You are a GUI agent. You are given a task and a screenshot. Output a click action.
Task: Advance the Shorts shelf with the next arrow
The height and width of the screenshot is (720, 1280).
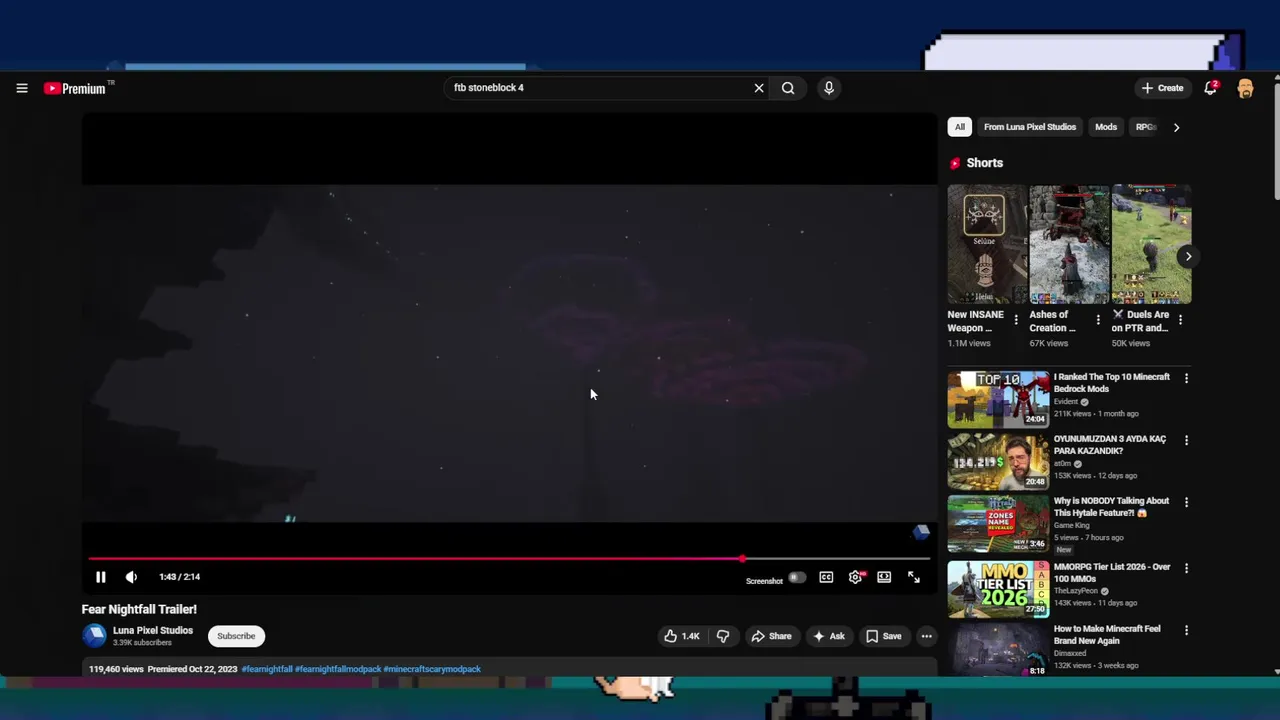pos(1188,256)
